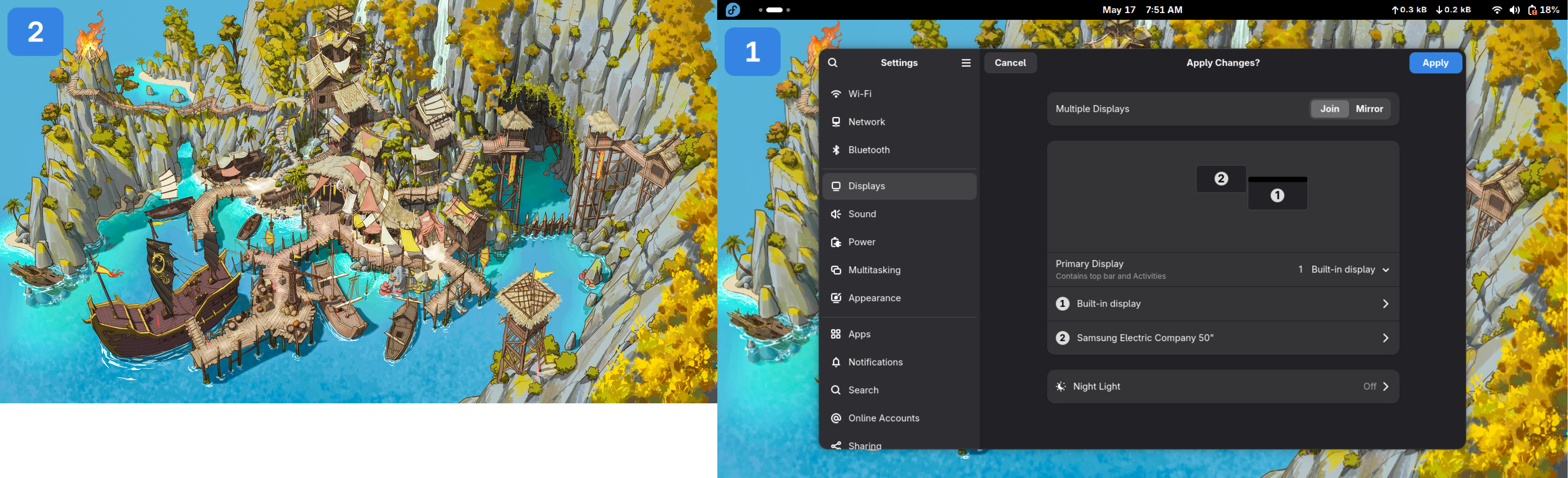
Task: Click the Night Light sun icon
Action: 1061,387
